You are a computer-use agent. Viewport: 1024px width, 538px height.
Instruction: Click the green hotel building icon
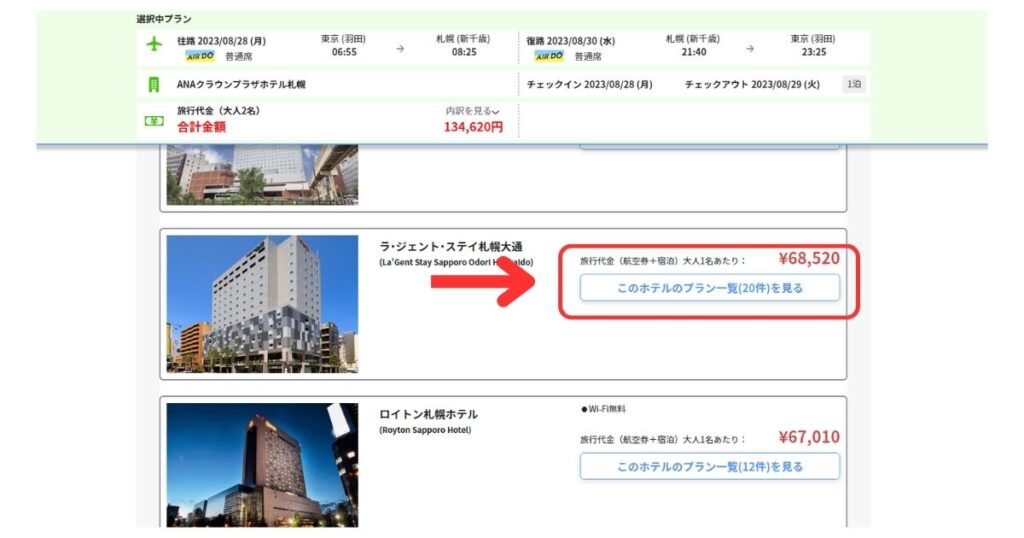pyautogui.click(x=154, y=84)
